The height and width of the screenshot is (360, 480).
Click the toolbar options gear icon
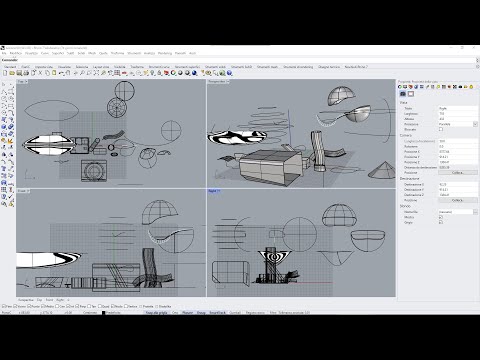(478, 67)
